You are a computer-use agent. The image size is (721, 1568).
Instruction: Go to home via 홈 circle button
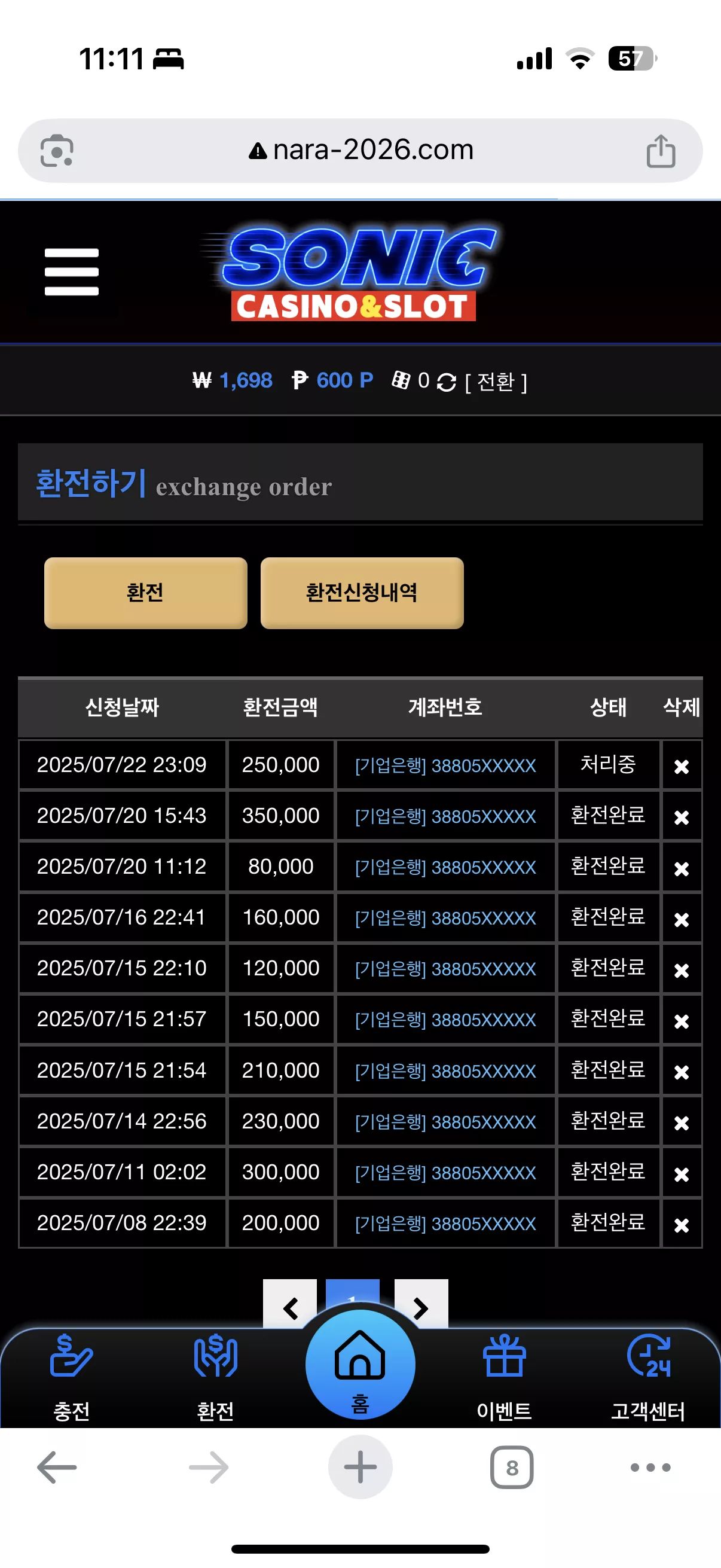coord(360,1365)
